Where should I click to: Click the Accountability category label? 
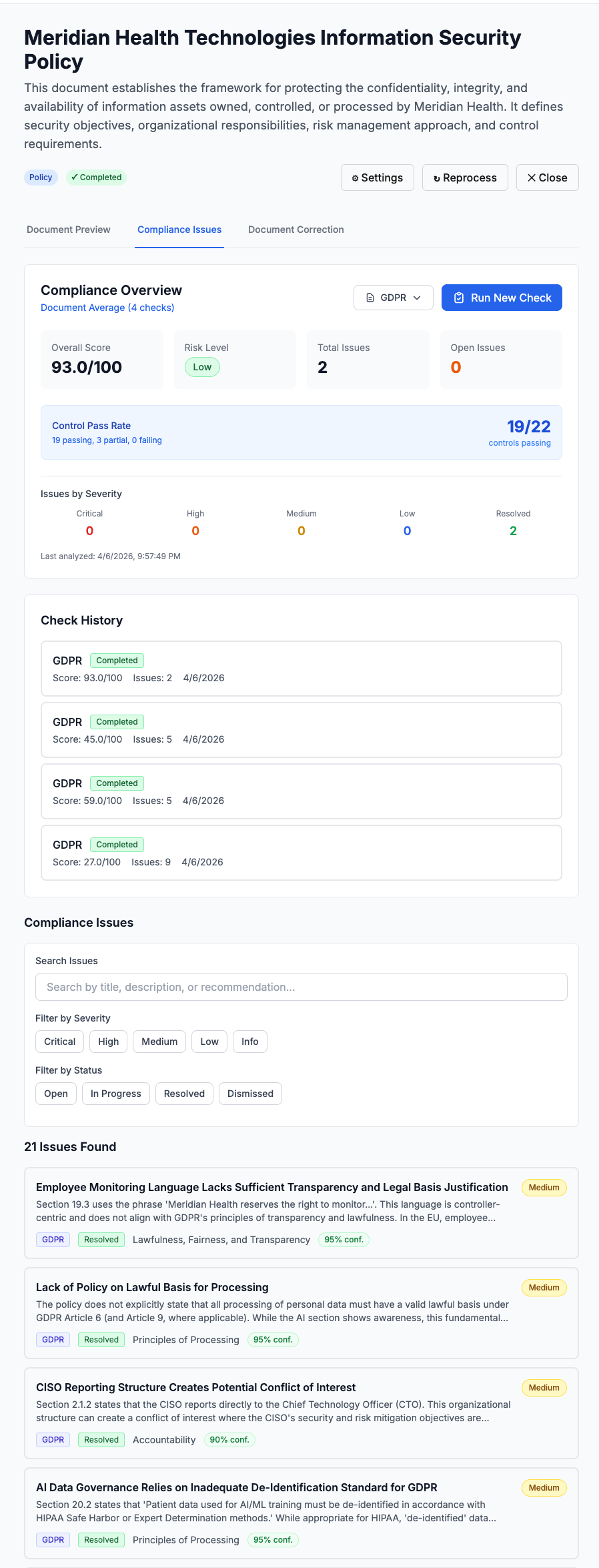(164, 1440)
